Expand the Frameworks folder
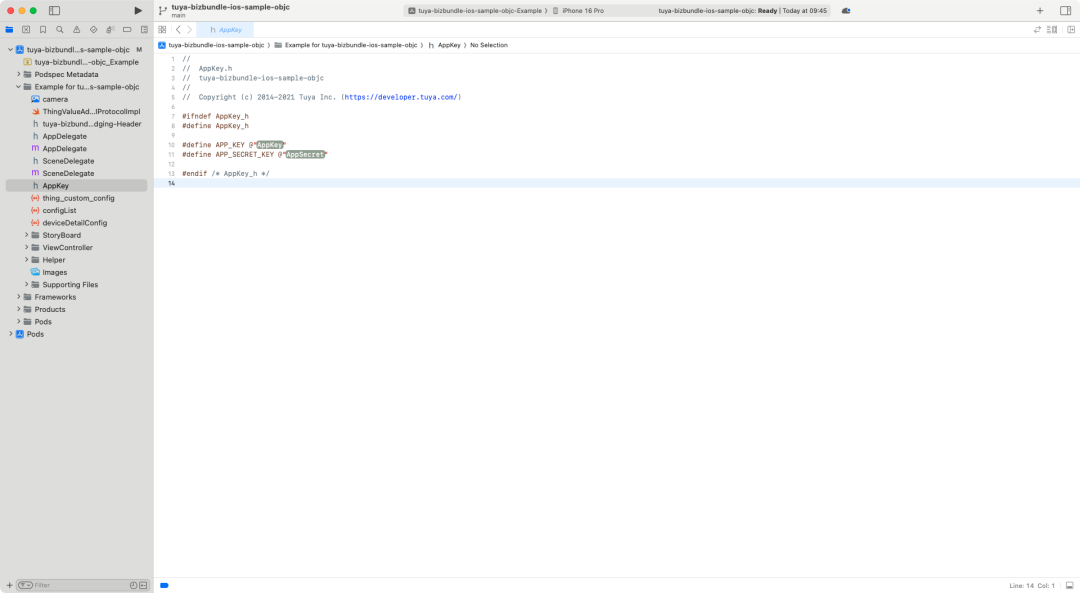Viewport: 1080px width, 593px height. (19, 297)
